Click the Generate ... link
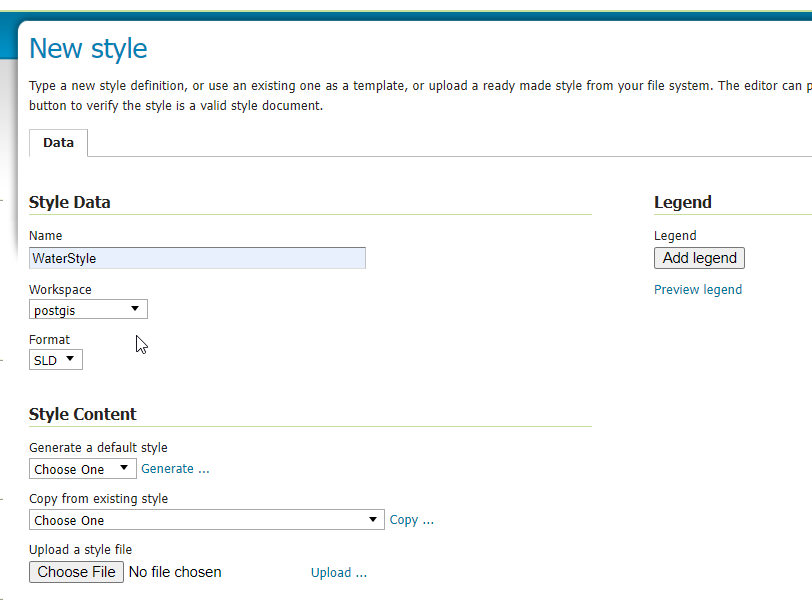 pos(175,469)
